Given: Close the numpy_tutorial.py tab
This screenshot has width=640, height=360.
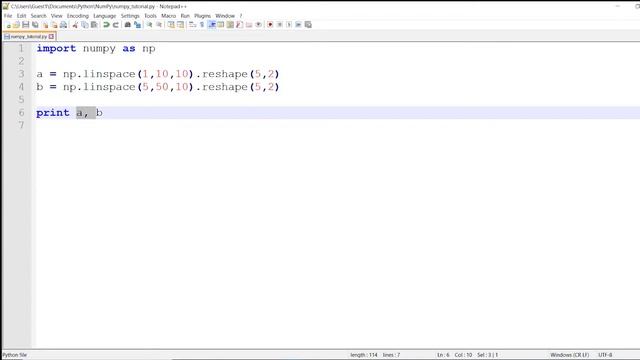Looking at the screenshot, I should coord(51,36).
